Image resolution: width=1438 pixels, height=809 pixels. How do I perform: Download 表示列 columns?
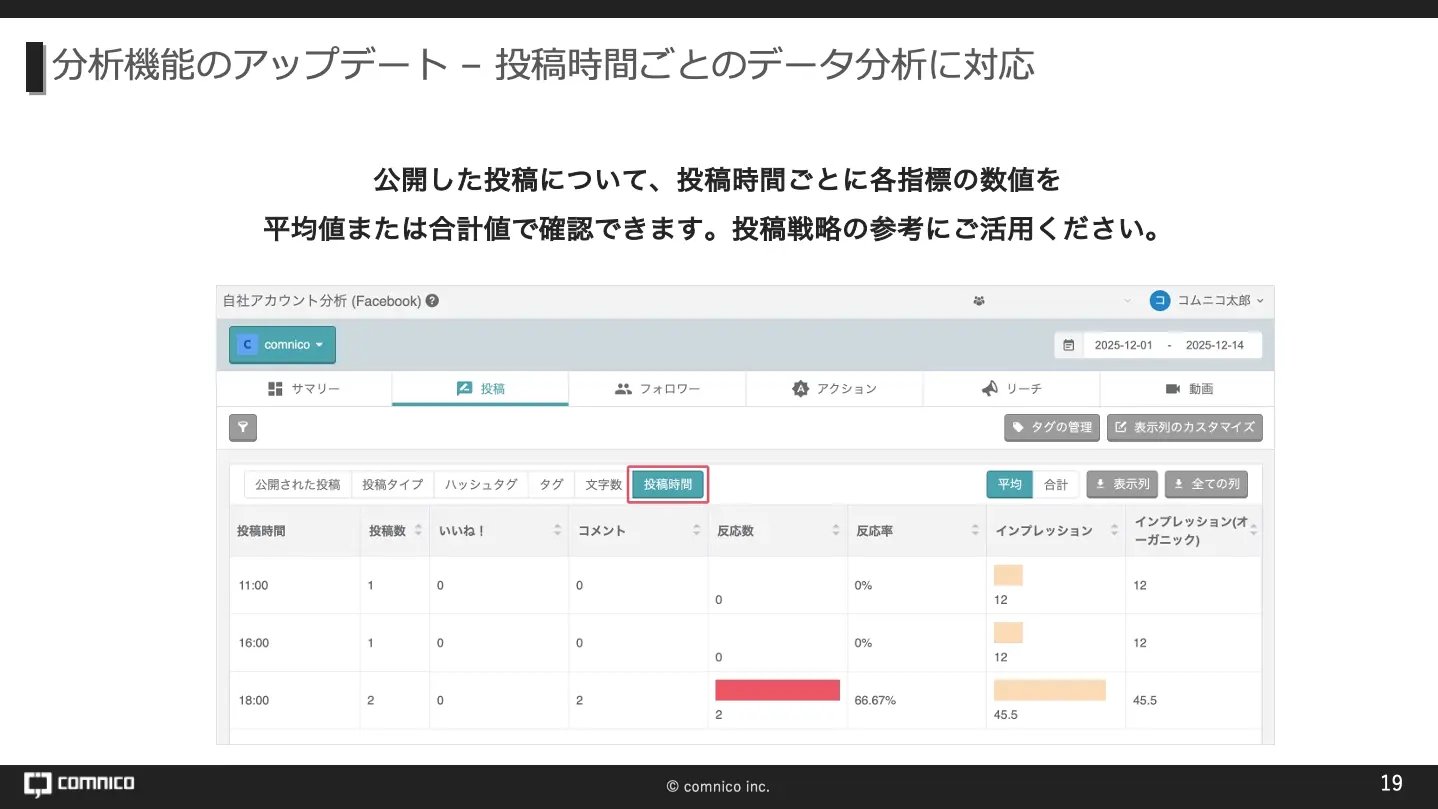(x=1122, y=484)
